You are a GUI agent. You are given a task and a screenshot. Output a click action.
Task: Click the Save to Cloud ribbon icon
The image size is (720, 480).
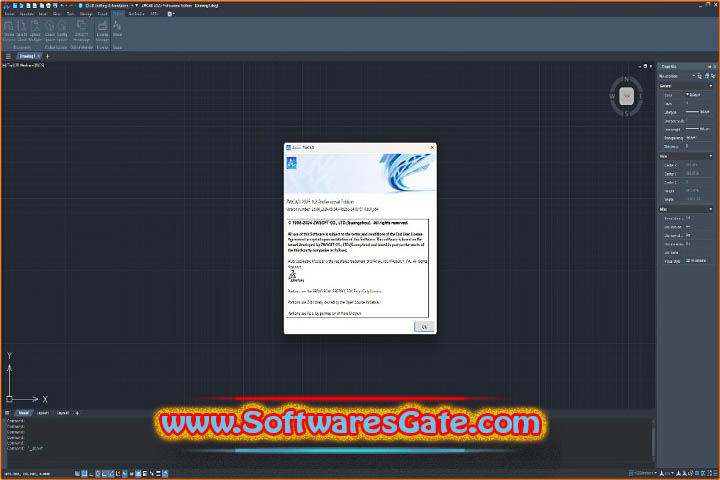pos(22,31)
